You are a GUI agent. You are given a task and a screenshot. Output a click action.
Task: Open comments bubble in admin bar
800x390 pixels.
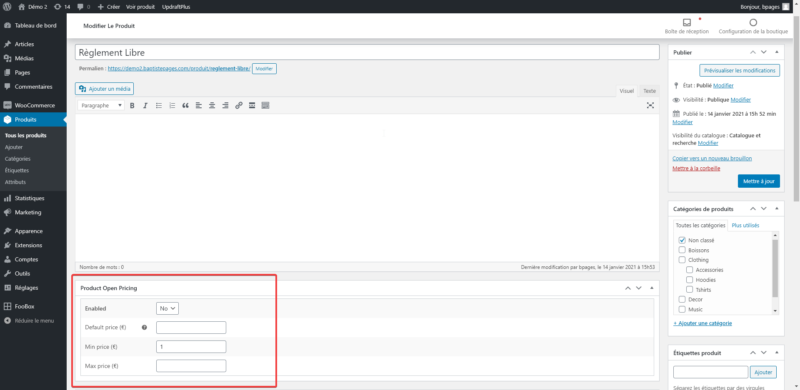tap(84, 7)
